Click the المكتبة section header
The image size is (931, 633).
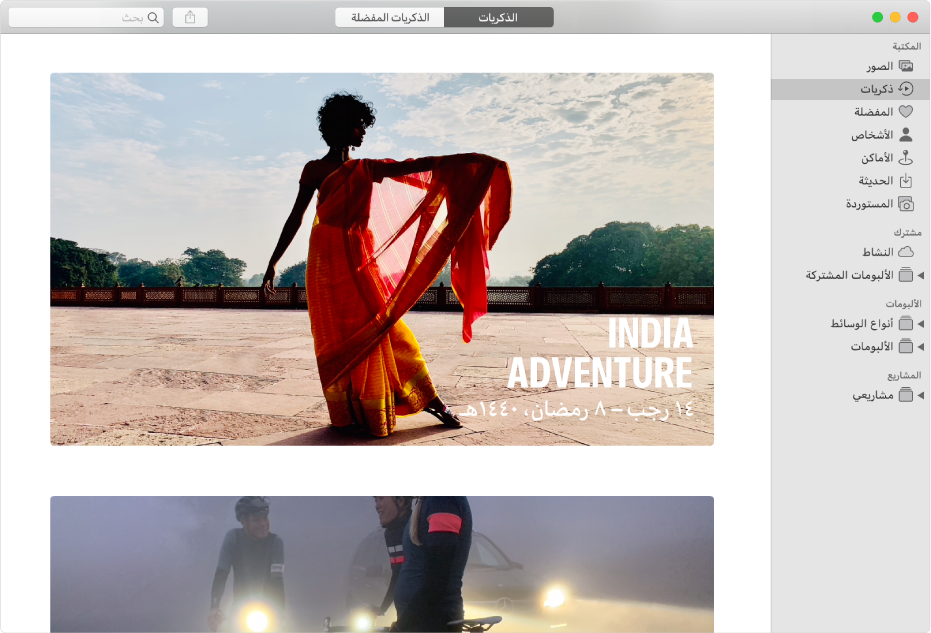click(907, 46)
